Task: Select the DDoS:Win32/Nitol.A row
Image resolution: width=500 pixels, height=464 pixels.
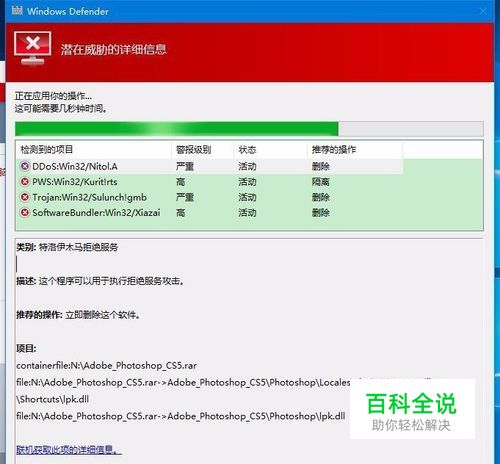Action: point(210,166)
